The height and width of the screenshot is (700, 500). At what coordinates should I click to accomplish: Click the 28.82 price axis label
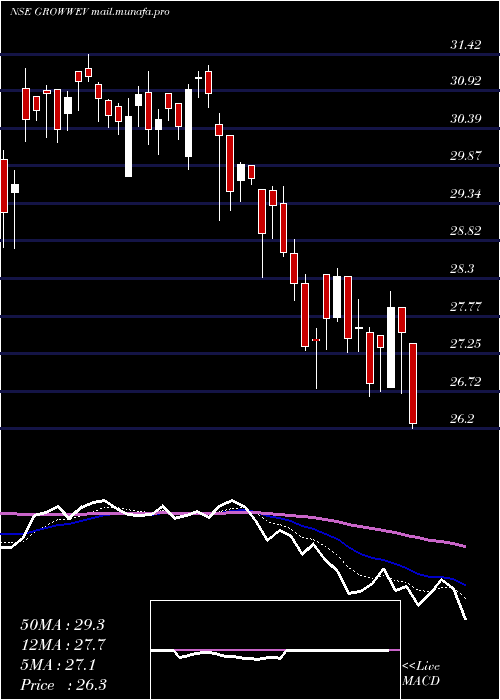pyautogui.click(x=466, y=231)
